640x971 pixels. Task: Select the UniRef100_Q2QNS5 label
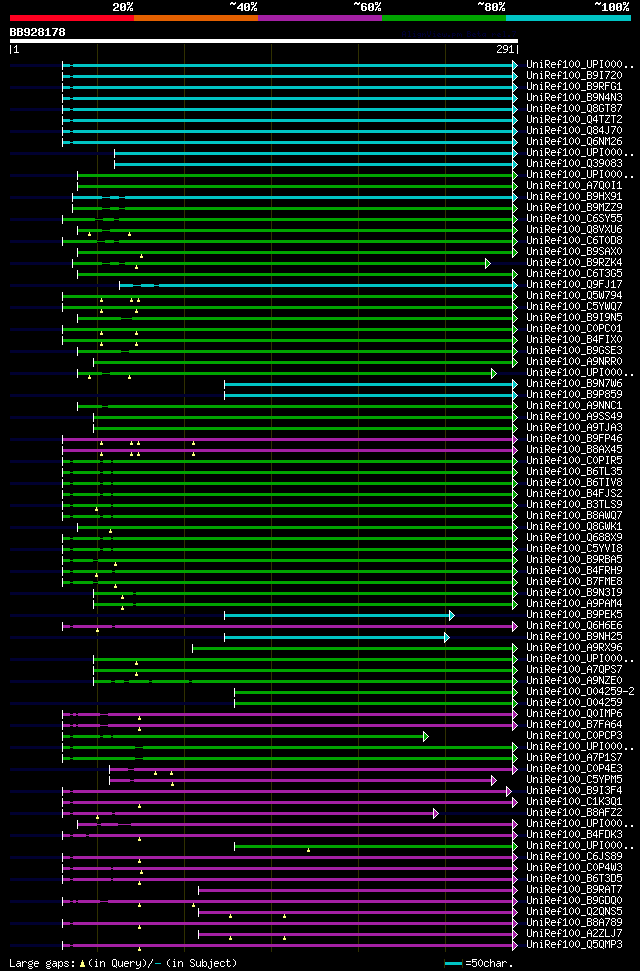(574, 912)
